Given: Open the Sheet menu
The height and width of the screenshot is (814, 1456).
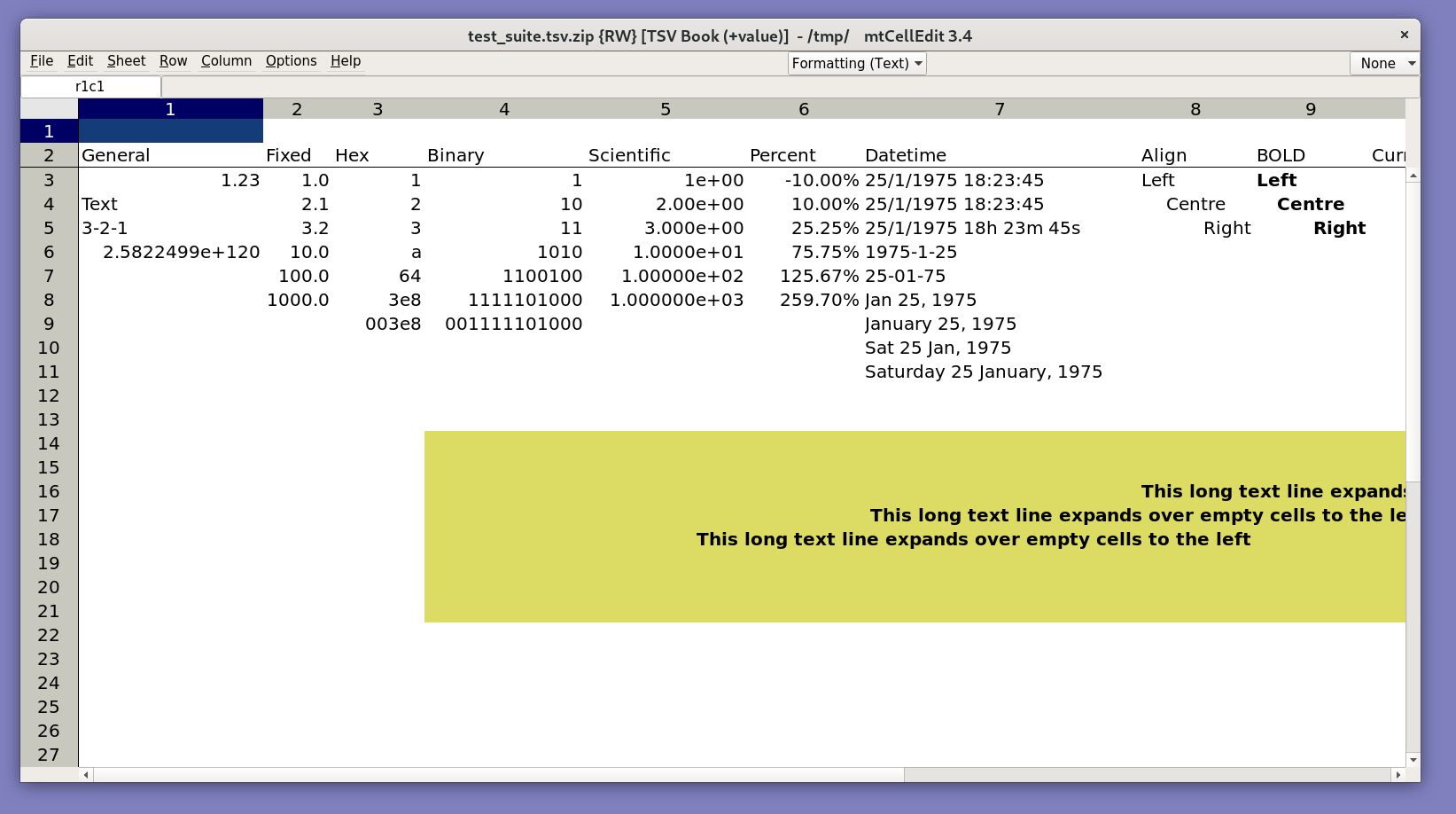Looking at the screenshot, I should click(126, 61).
